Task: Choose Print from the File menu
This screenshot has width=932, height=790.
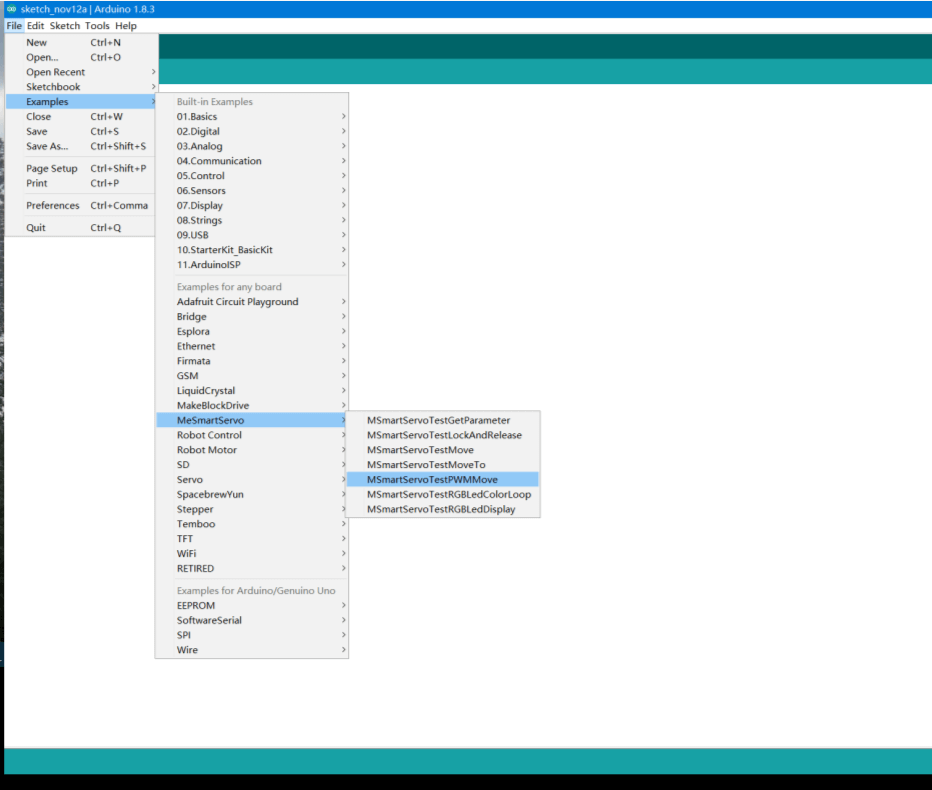Action: (x=81, y=183)
